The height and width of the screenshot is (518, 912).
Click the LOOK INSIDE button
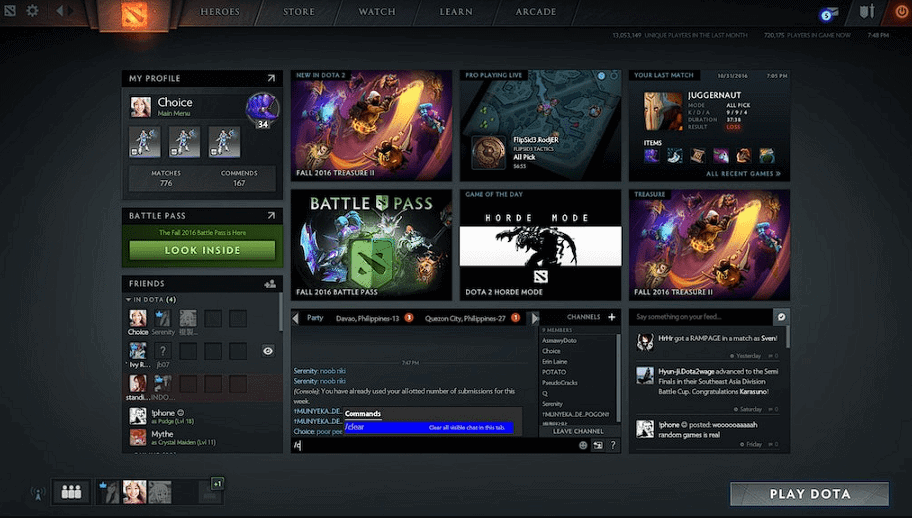[202, 251]
